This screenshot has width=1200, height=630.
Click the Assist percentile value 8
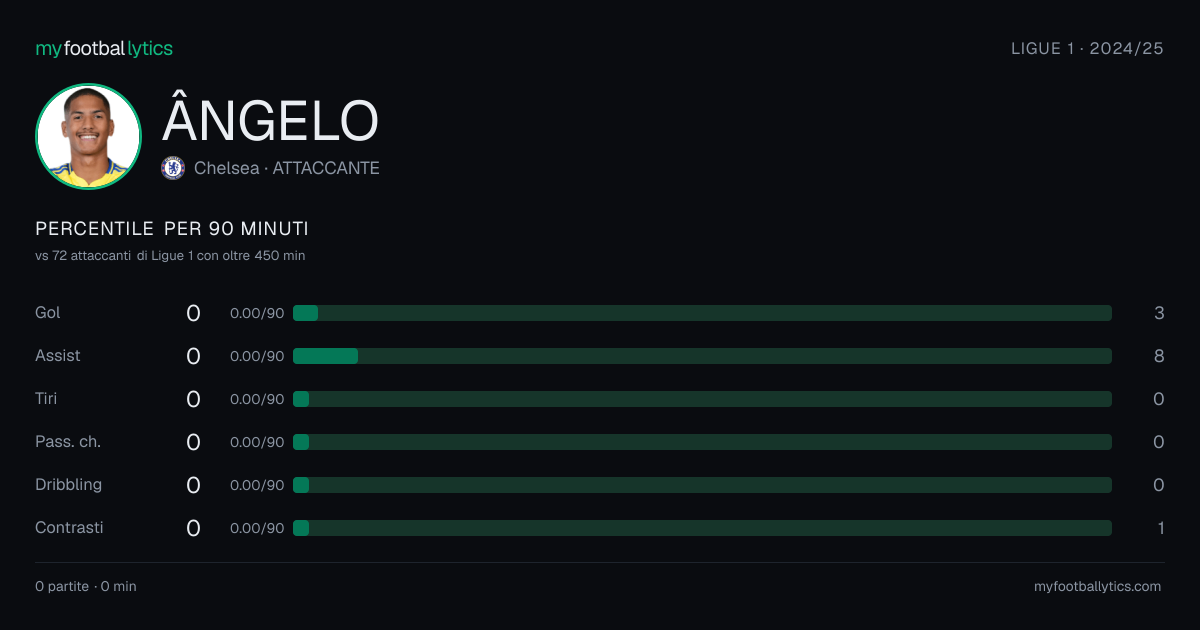(x=1159, y=356)
